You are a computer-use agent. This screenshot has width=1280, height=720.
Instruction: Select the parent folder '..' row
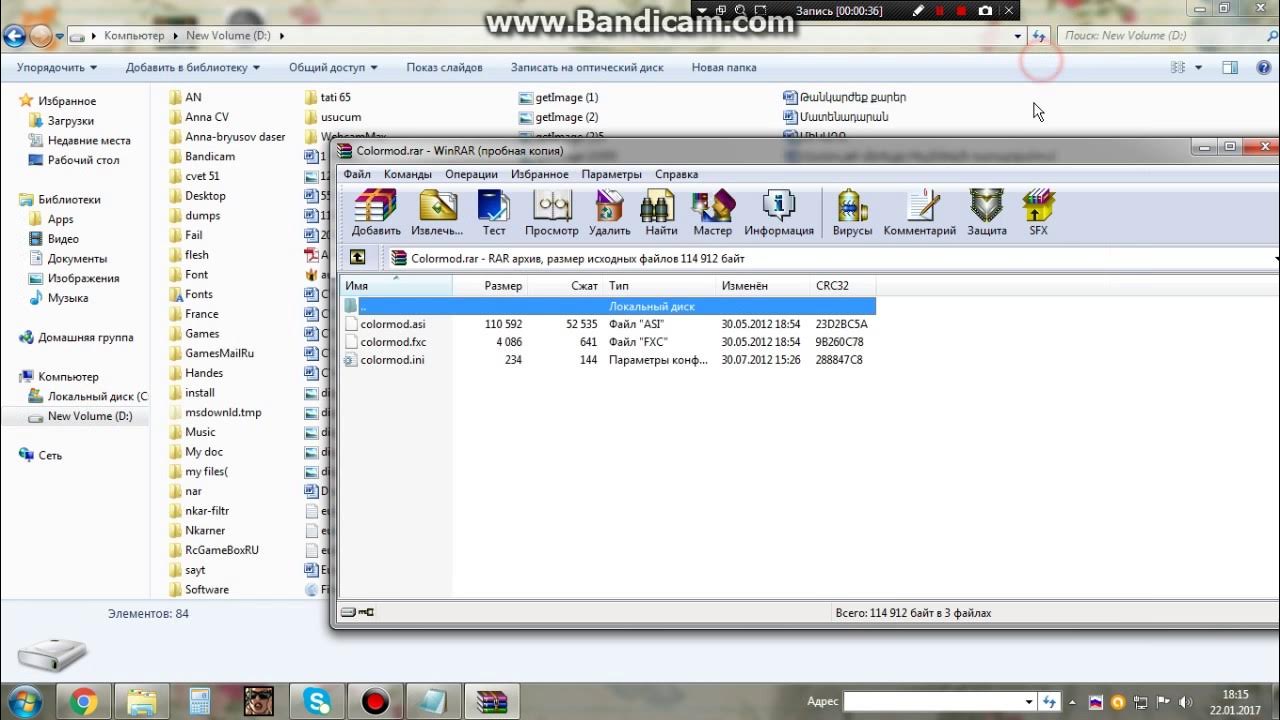(608, 306)
